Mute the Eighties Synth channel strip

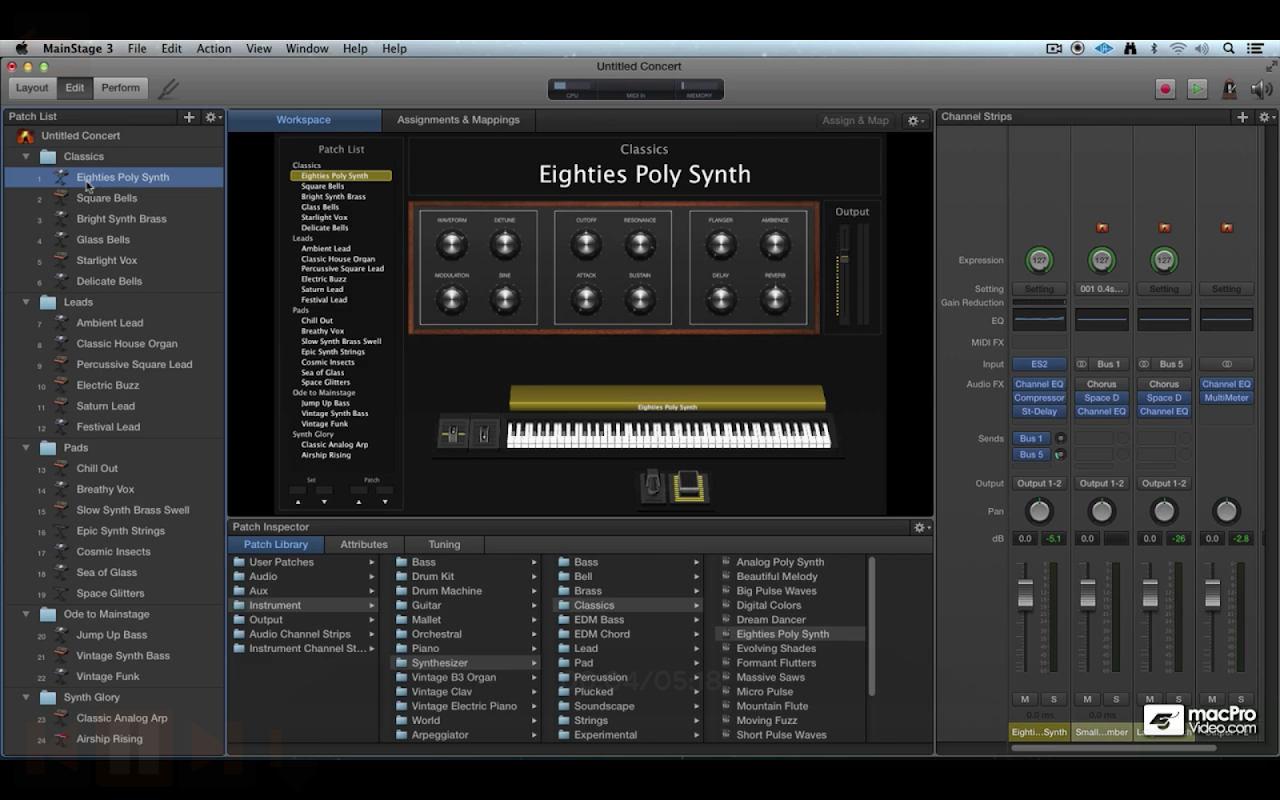click(1025, 699)
